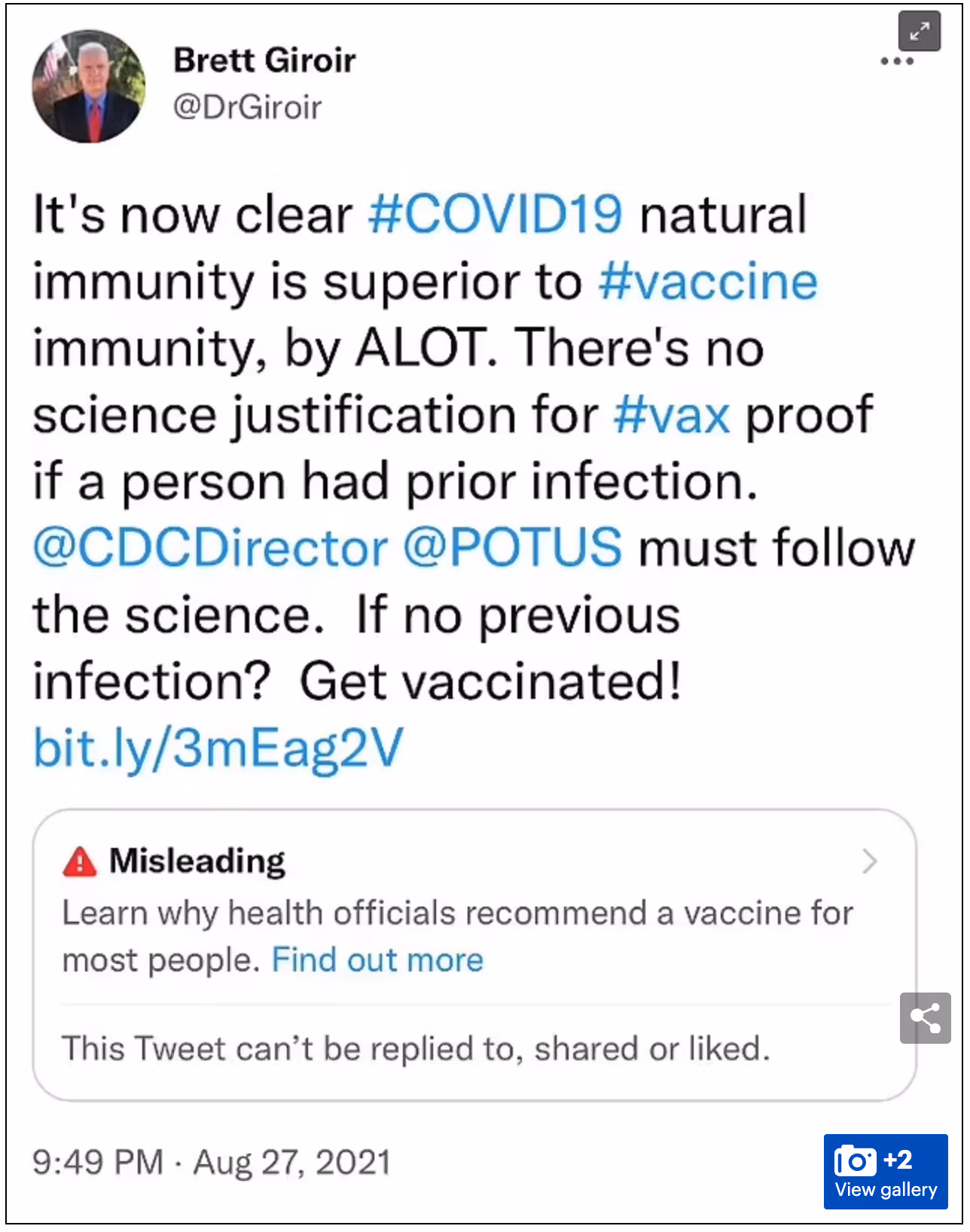
Task: Click the +2 photo count
Action: point(898,1159)
